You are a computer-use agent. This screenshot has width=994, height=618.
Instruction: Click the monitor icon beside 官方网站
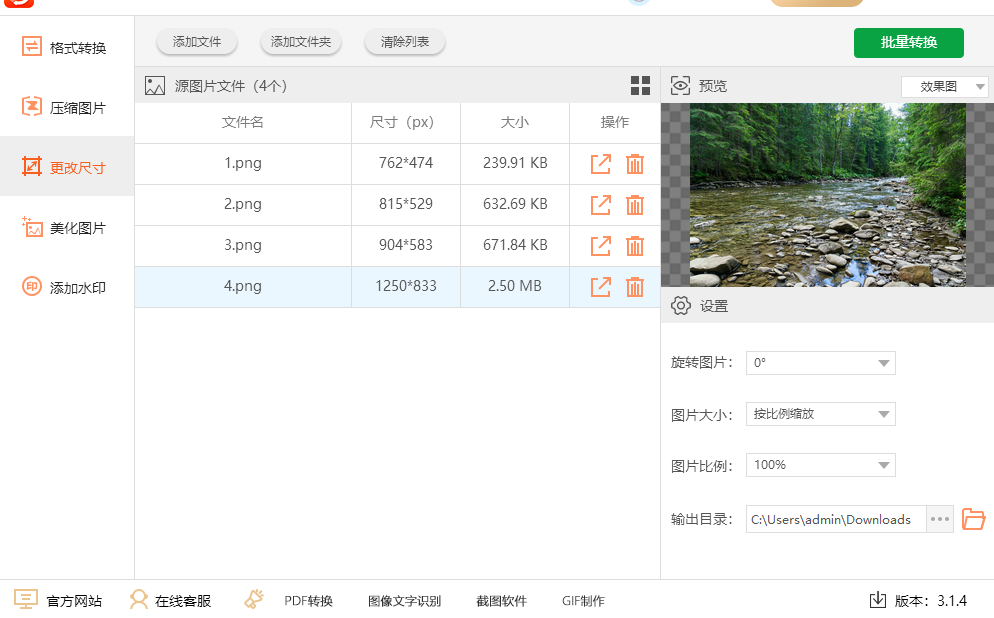26,600
